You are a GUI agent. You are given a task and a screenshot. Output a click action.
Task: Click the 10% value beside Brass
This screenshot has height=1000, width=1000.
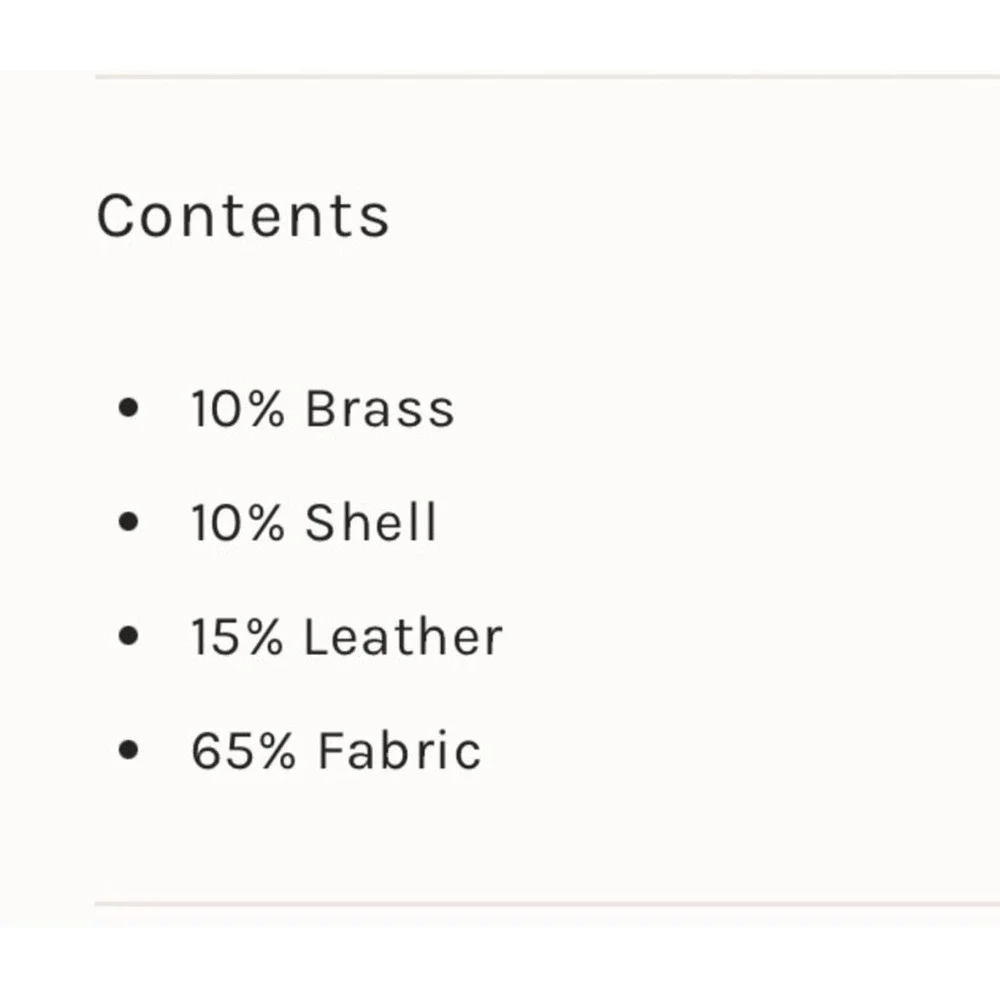point(238,408)
